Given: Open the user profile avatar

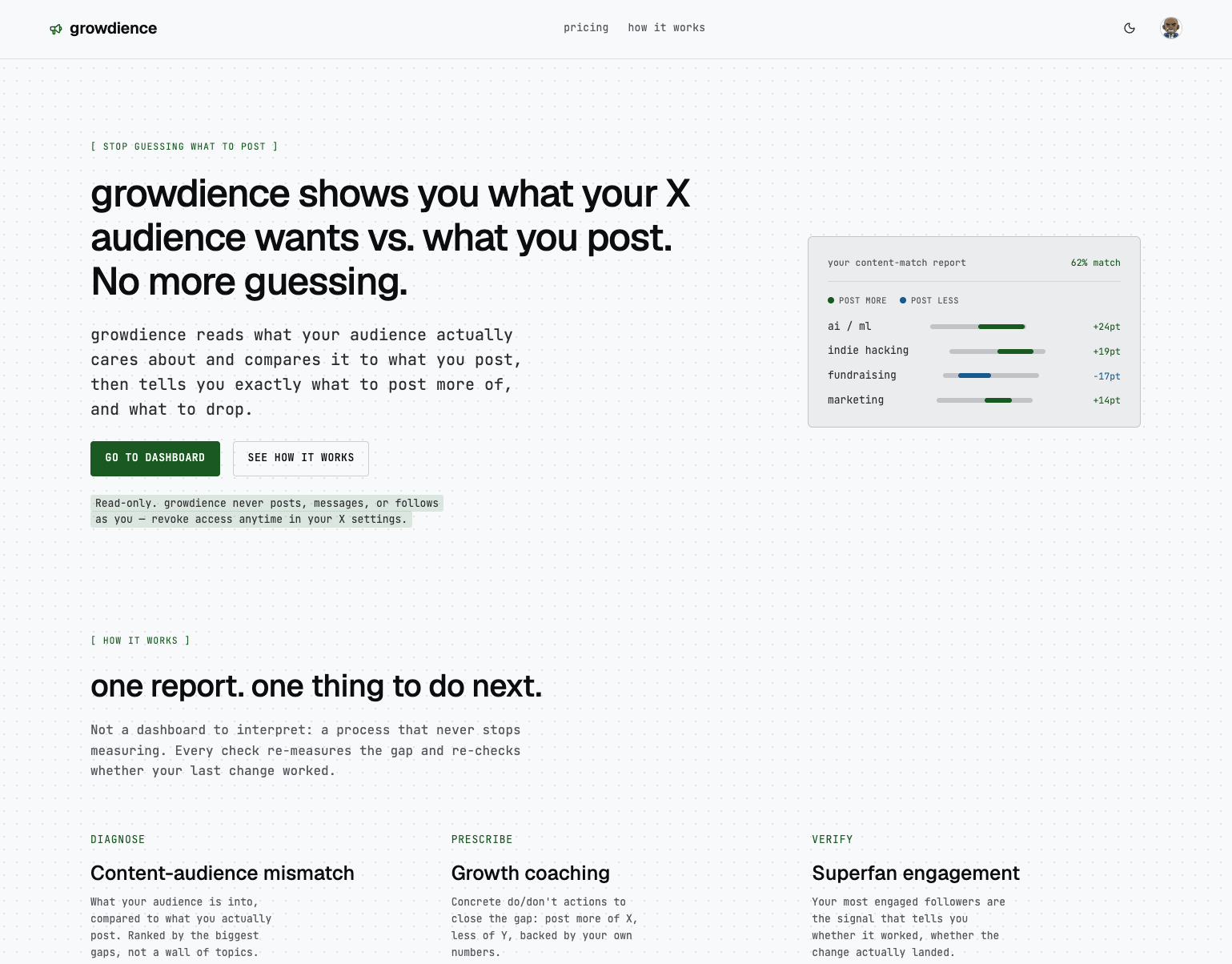Looking at the screenshot, I should point(1171,28).
